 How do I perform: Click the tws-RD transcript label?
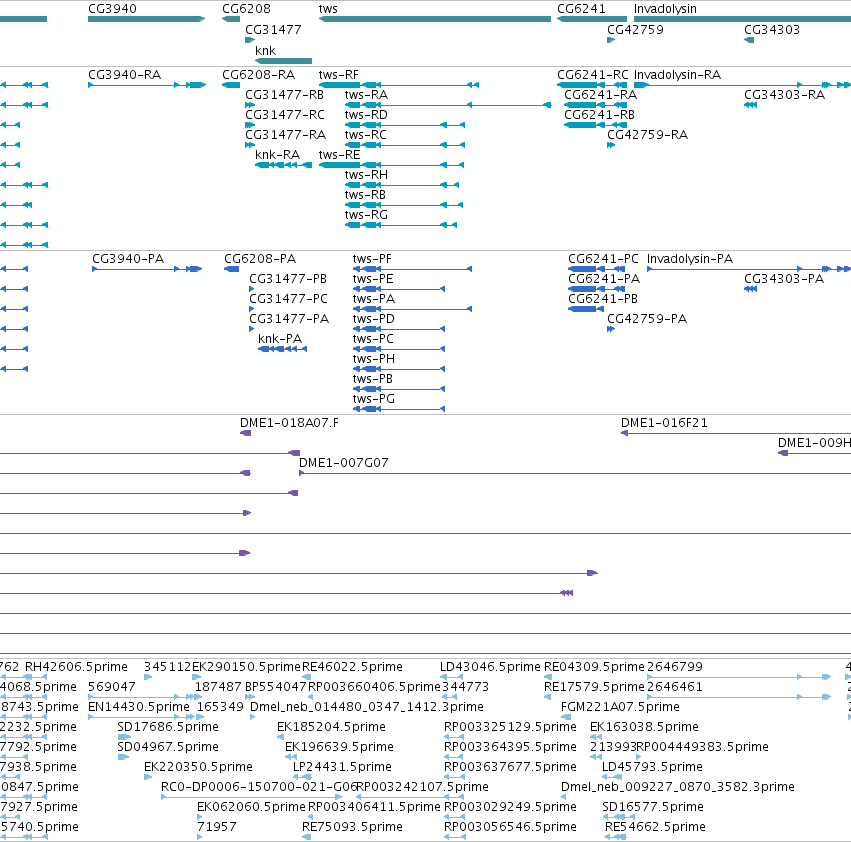(366, 115)
